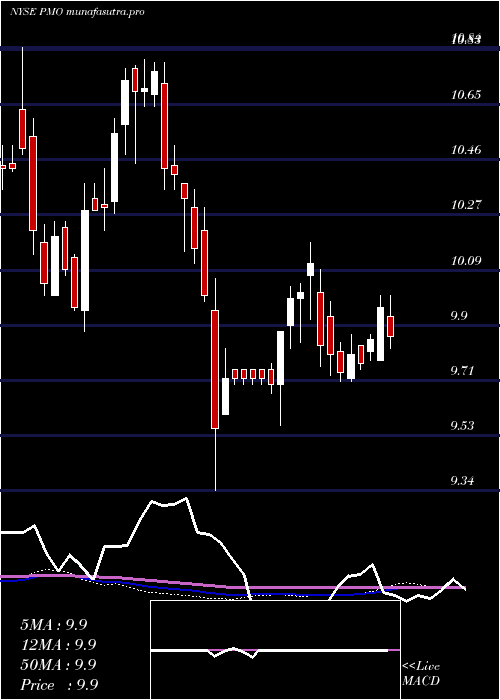Screen dimensions: 500x700
Task: Click the 9.71 price axis label
Action: [462, 371]
